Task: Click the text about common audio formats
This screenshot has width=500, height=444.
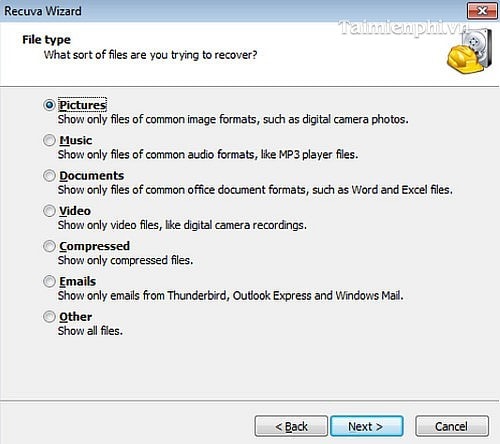Action: tap(208, 155)
